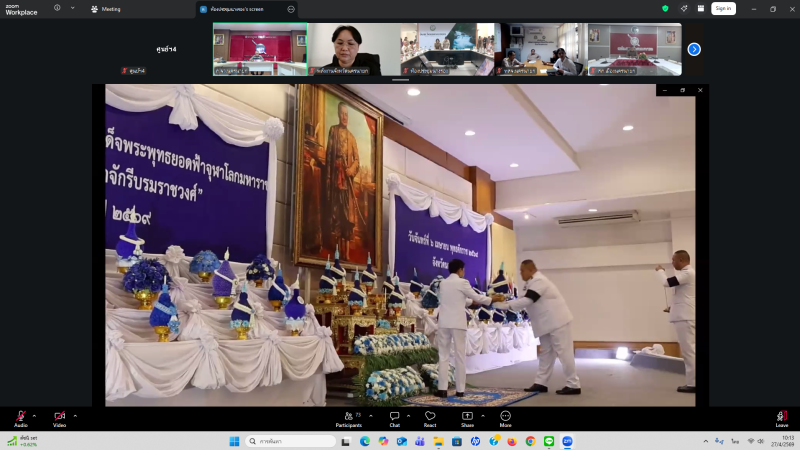Leave the meeting
The height and width of the screenshot is (450, 800).
(x=781, y=417)
